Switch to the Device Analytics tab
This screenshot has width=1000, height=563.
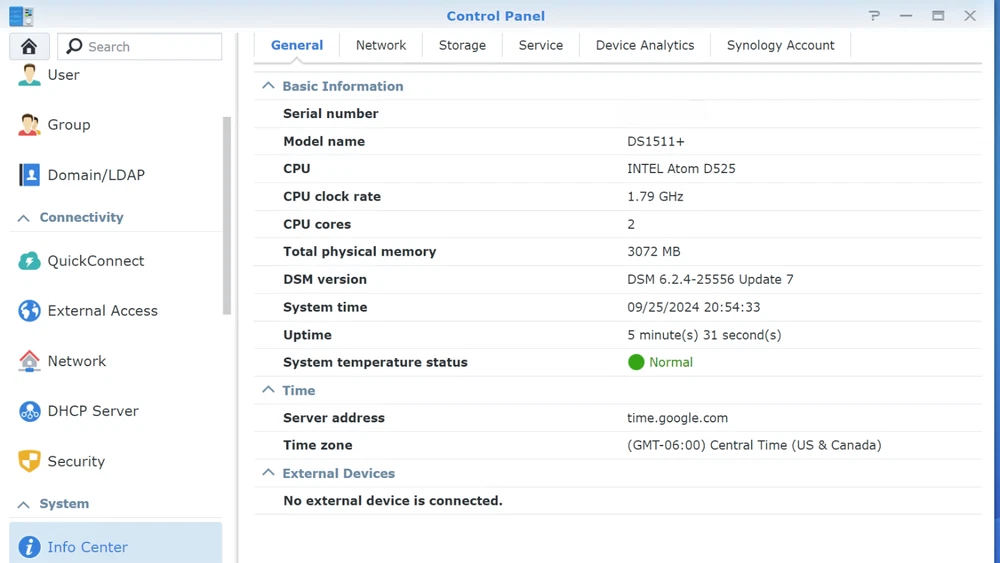point(644,45)
